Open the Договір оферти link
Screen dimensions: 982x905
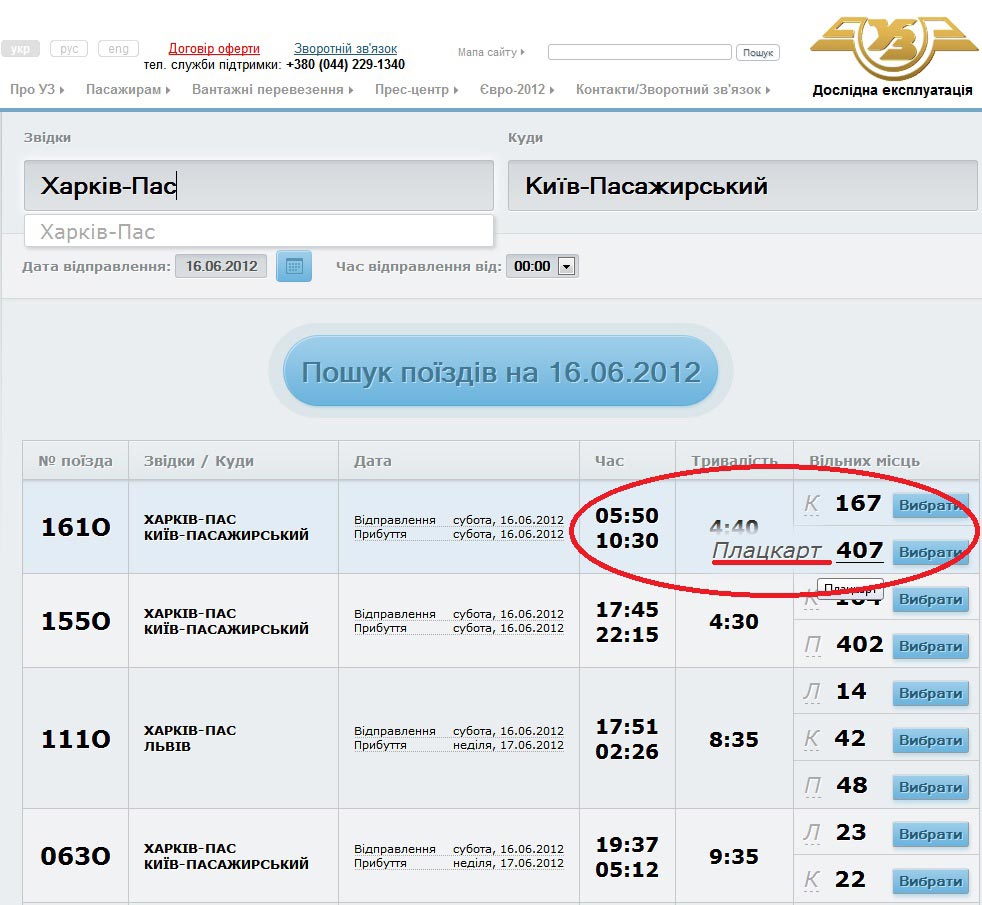pyautogui.click(x=214, y=49)
